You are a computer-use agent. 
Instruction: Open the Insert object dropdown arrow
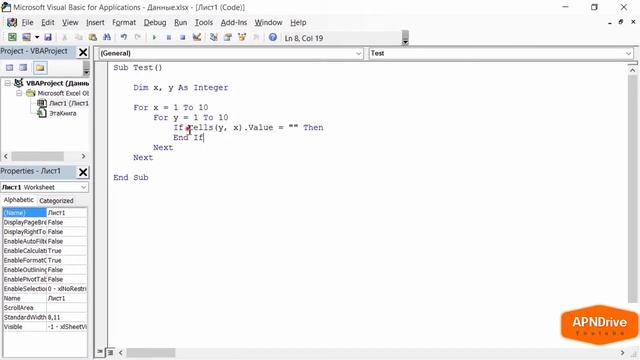[37, 38]
